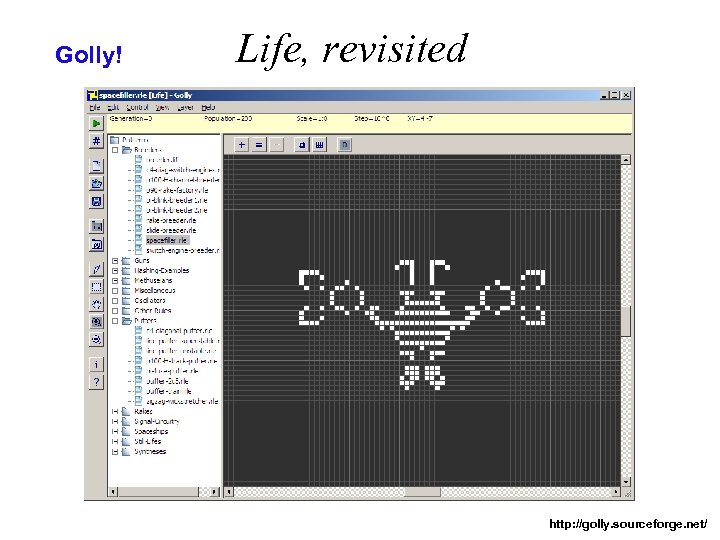This screenshot has width=720, height=540.
Task: Expand the Hashing-Examples folder node
Action: [x=115, y=270]
